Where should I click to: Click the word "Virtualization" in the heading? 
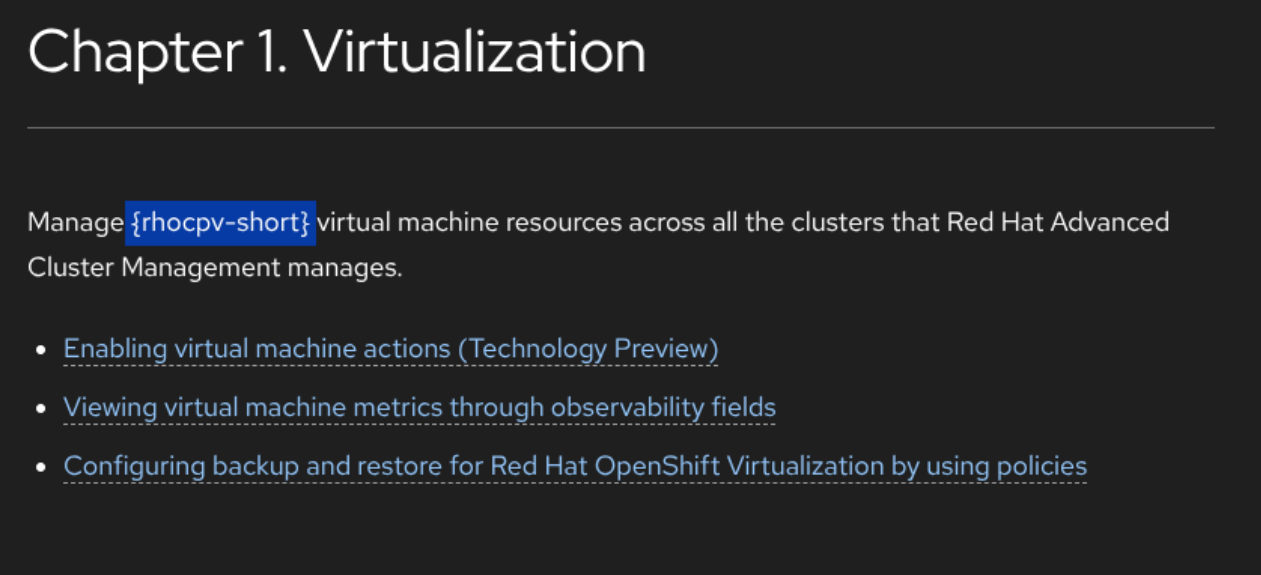475,53
